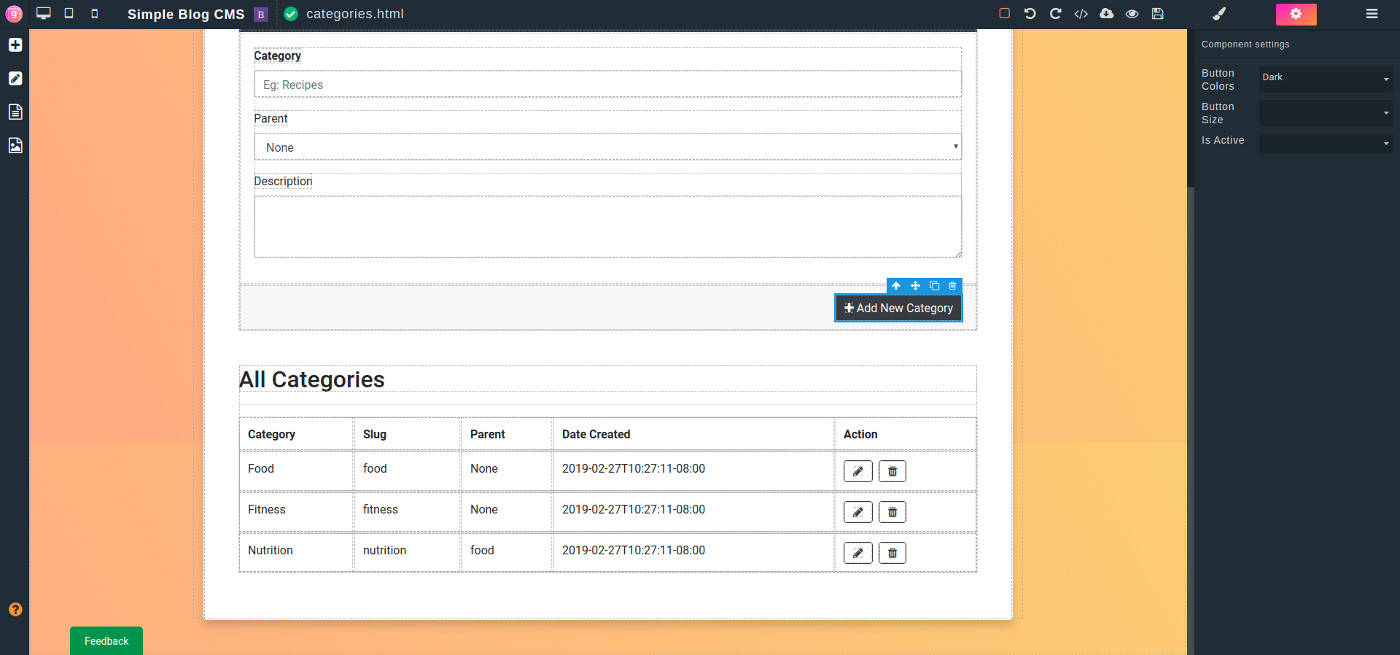The image size is (1400, 655).
Task: Click the Category name input field
Action: tap(607, 85)
